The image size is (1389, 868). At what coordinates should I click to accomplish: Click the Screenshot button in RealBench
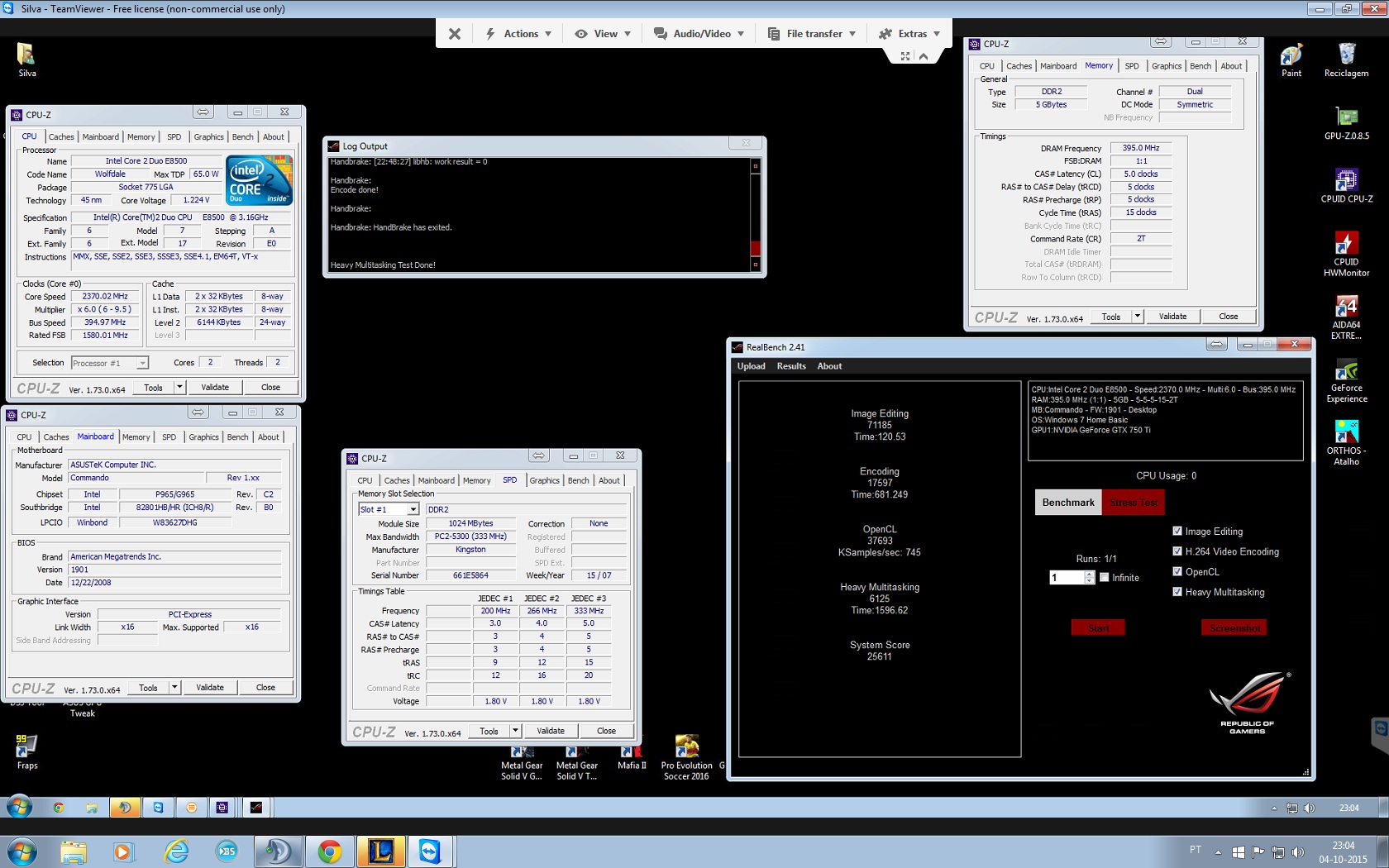[x=1234, y=627]
